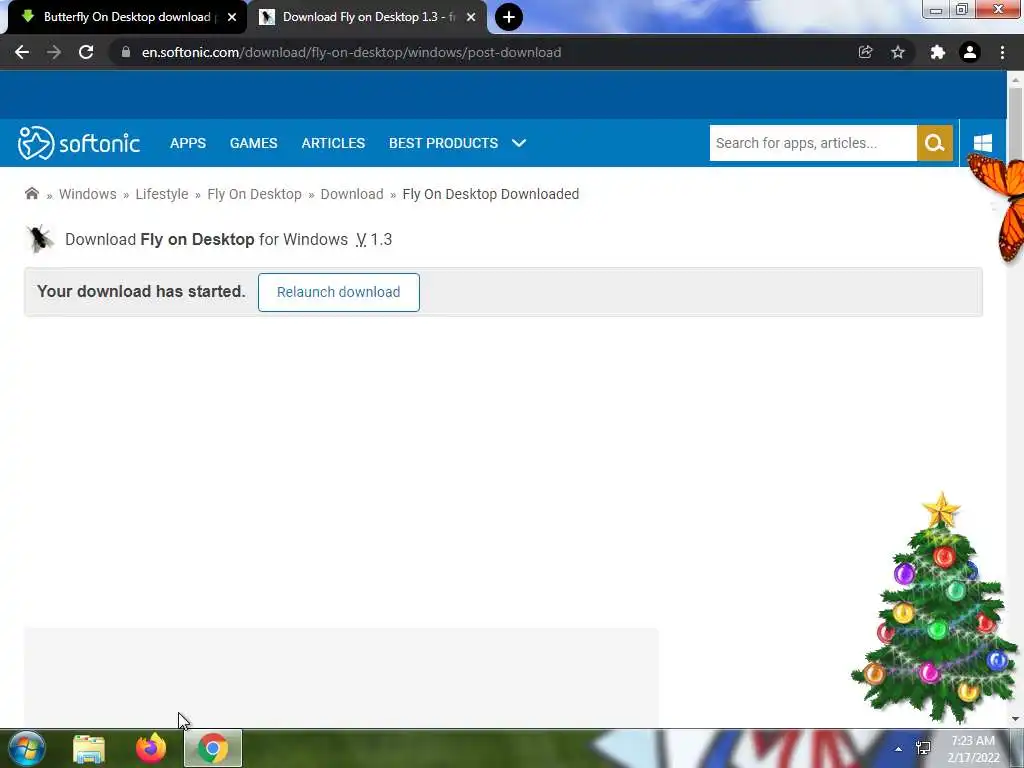Click the address bar URL
1024x768 pixels.
coord(351,52)
